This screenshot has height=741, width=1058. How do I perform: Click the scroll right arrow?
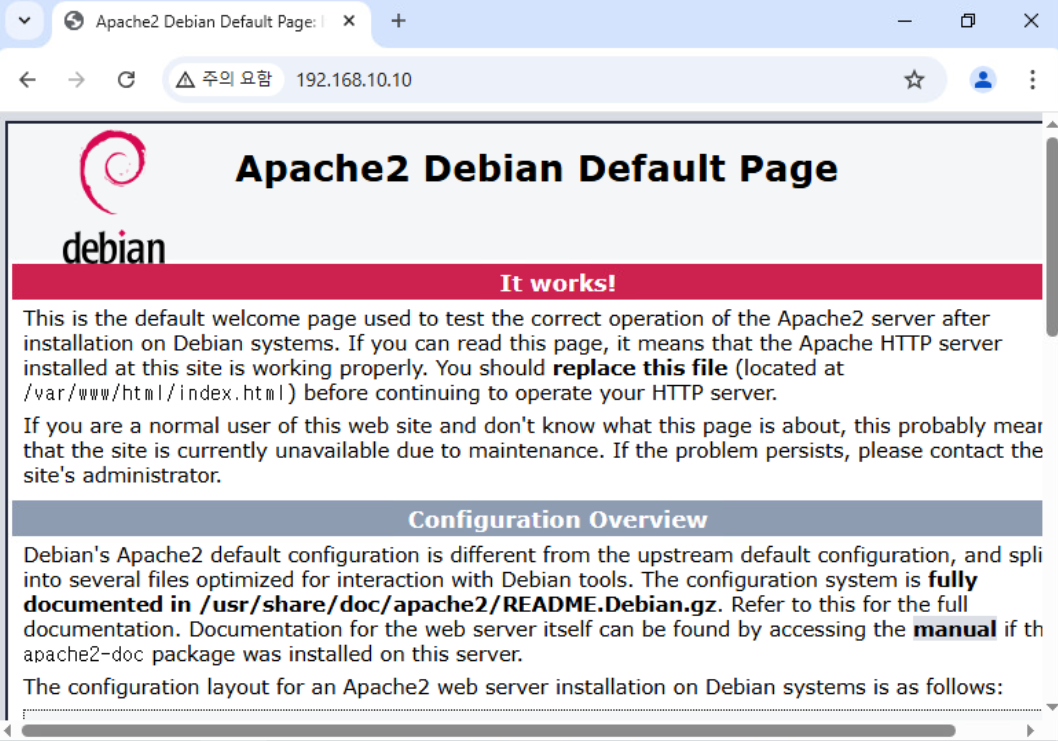(x=1030, y=731)
